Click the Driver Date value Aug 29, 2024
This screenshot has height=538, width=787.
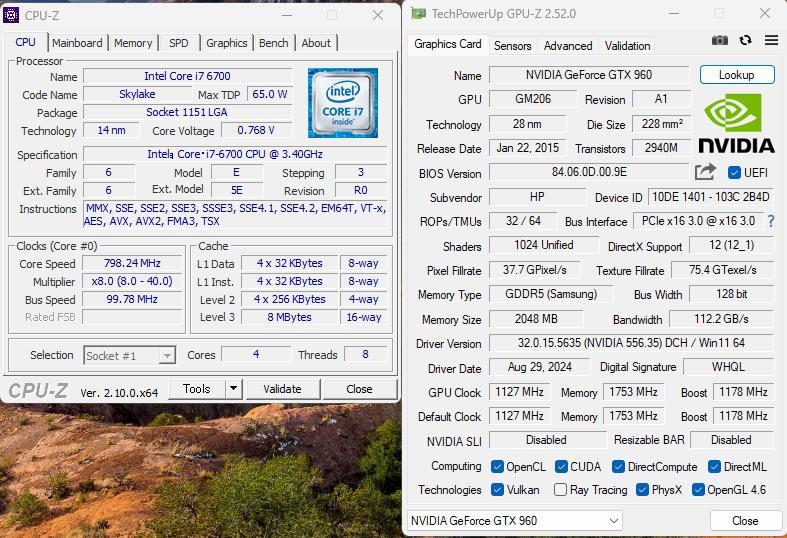pyautogui.click(x=540, y=367)
